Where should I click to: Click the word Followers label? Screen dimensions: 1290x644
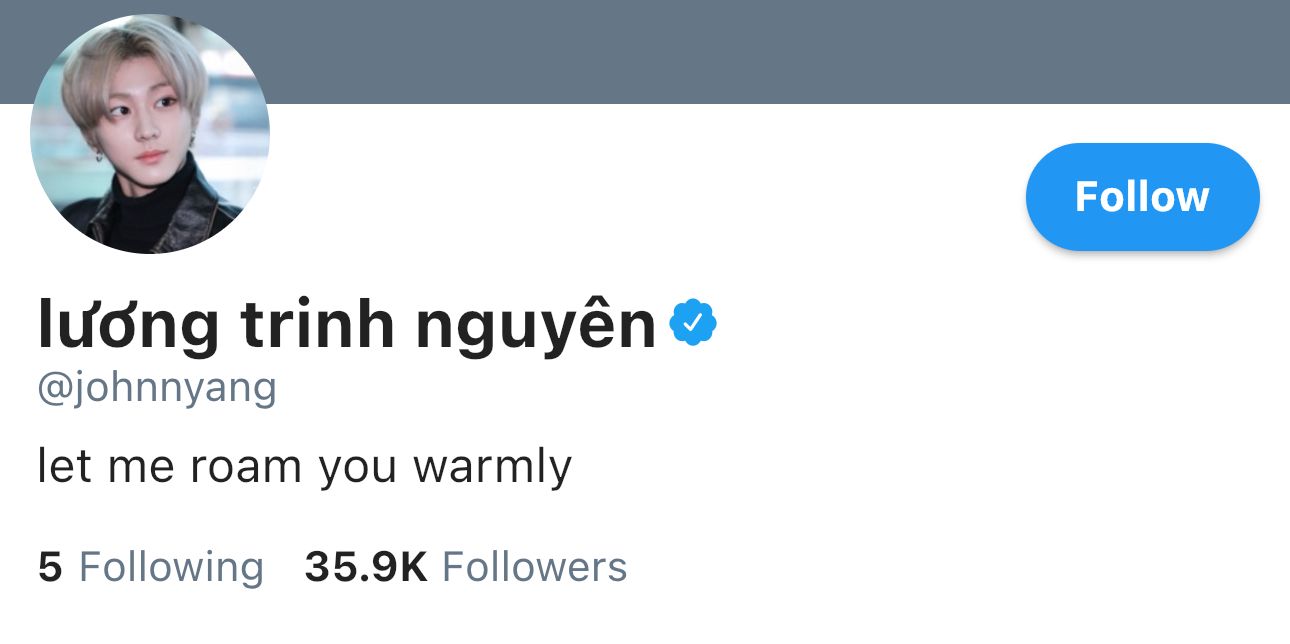535,567
